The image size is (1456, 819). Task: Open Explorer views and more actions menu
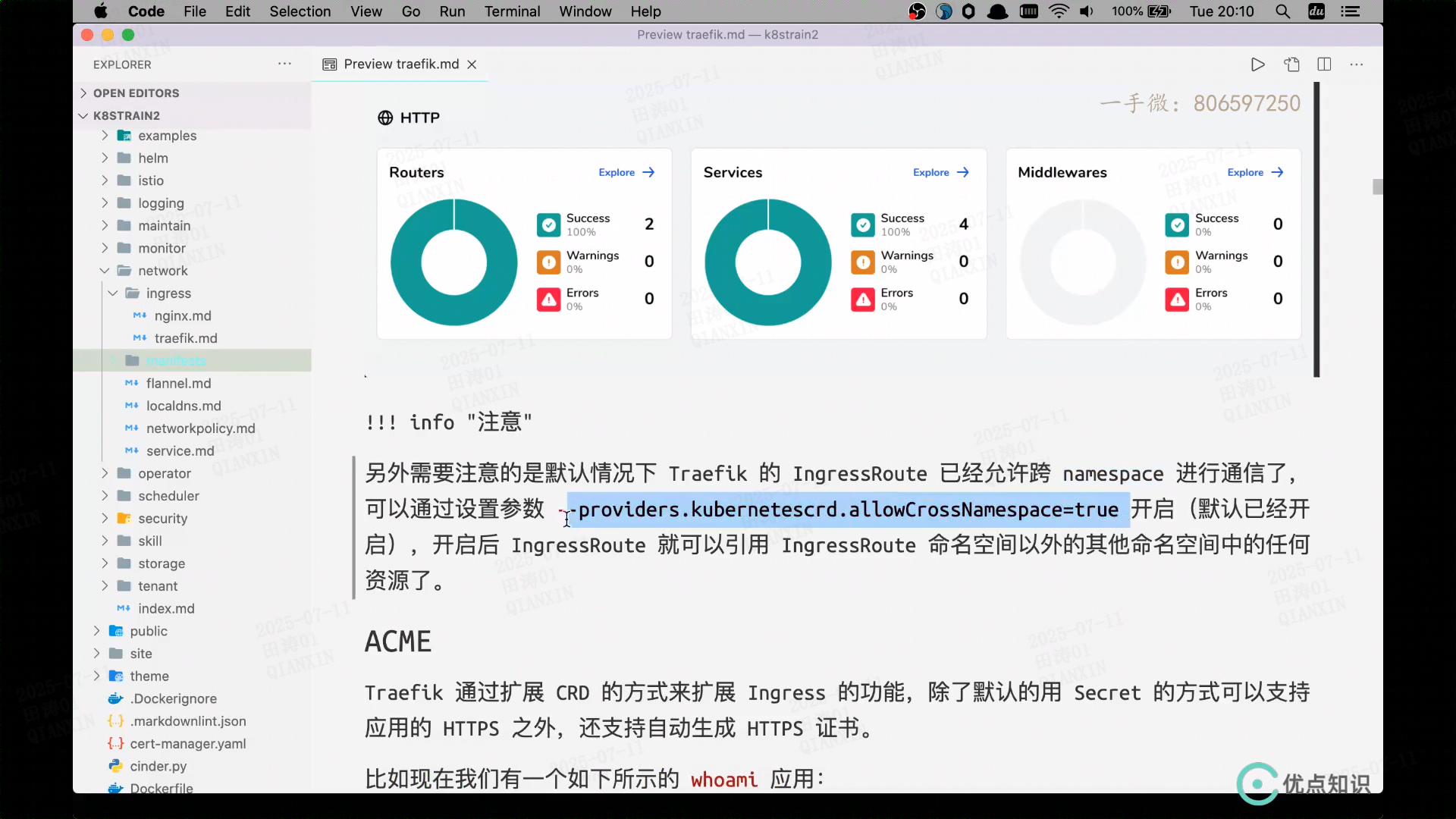point(284,64)
